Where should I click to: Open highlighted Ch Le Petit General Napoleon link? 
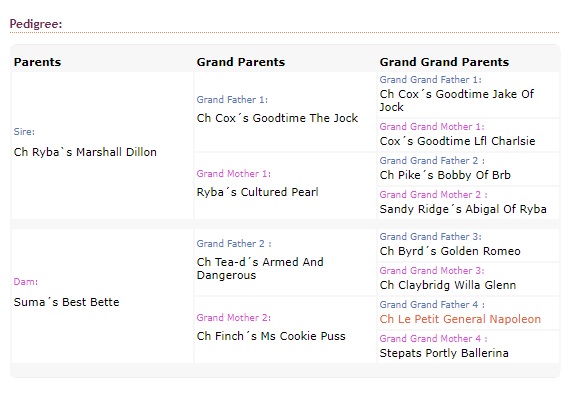point(460,319)
